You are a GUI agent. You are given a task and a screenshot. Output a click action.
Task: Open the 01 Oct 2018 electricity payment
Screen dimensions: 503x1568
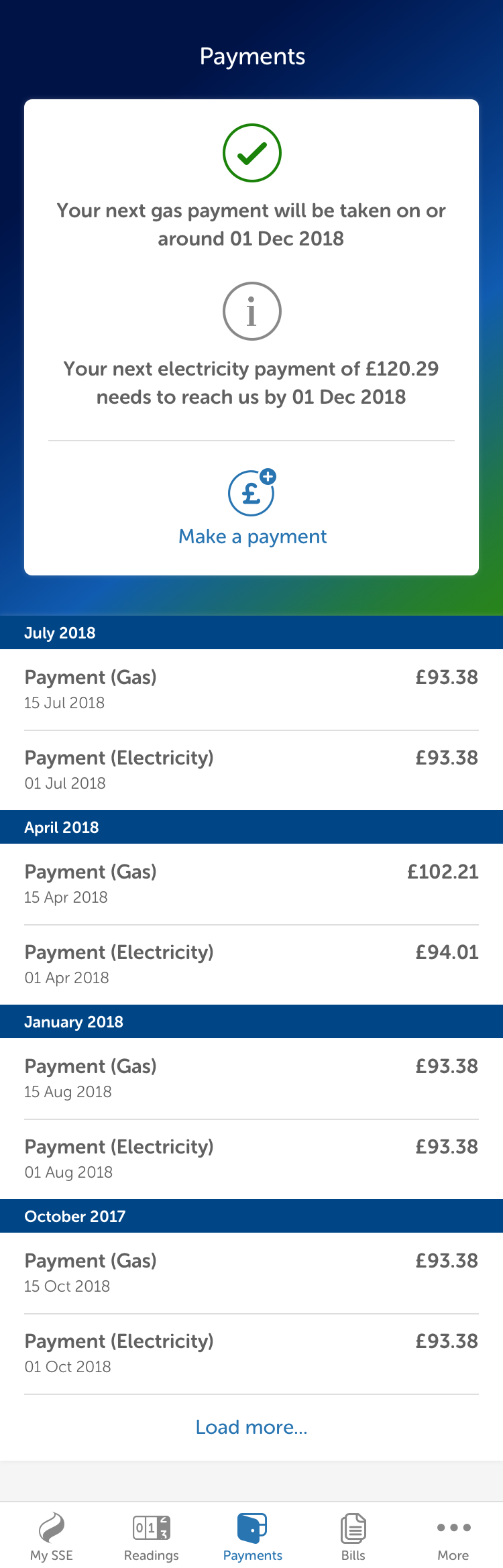pyautogui.click(x=251, y=1353)
